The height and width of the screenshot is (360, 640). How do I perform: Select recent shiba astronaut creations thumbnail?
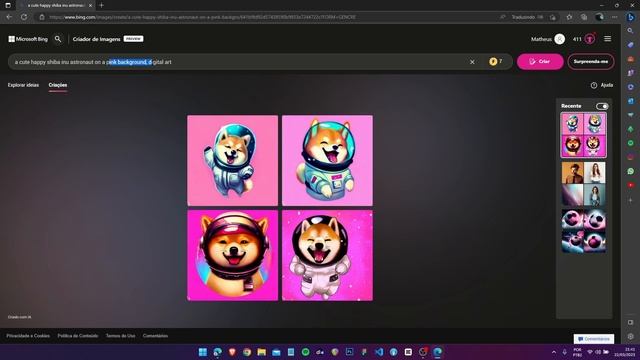click(x=584, y=135)
